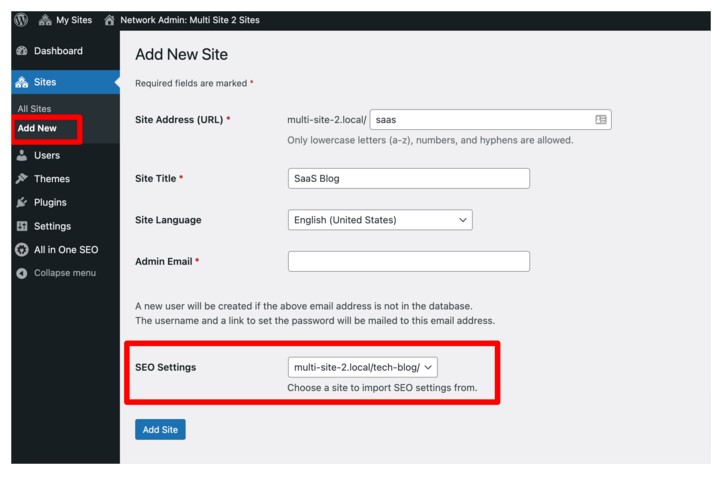This screenshot has height=477, width=725.
Task: Click the WordPress logo icon
Action: (21, 20)
